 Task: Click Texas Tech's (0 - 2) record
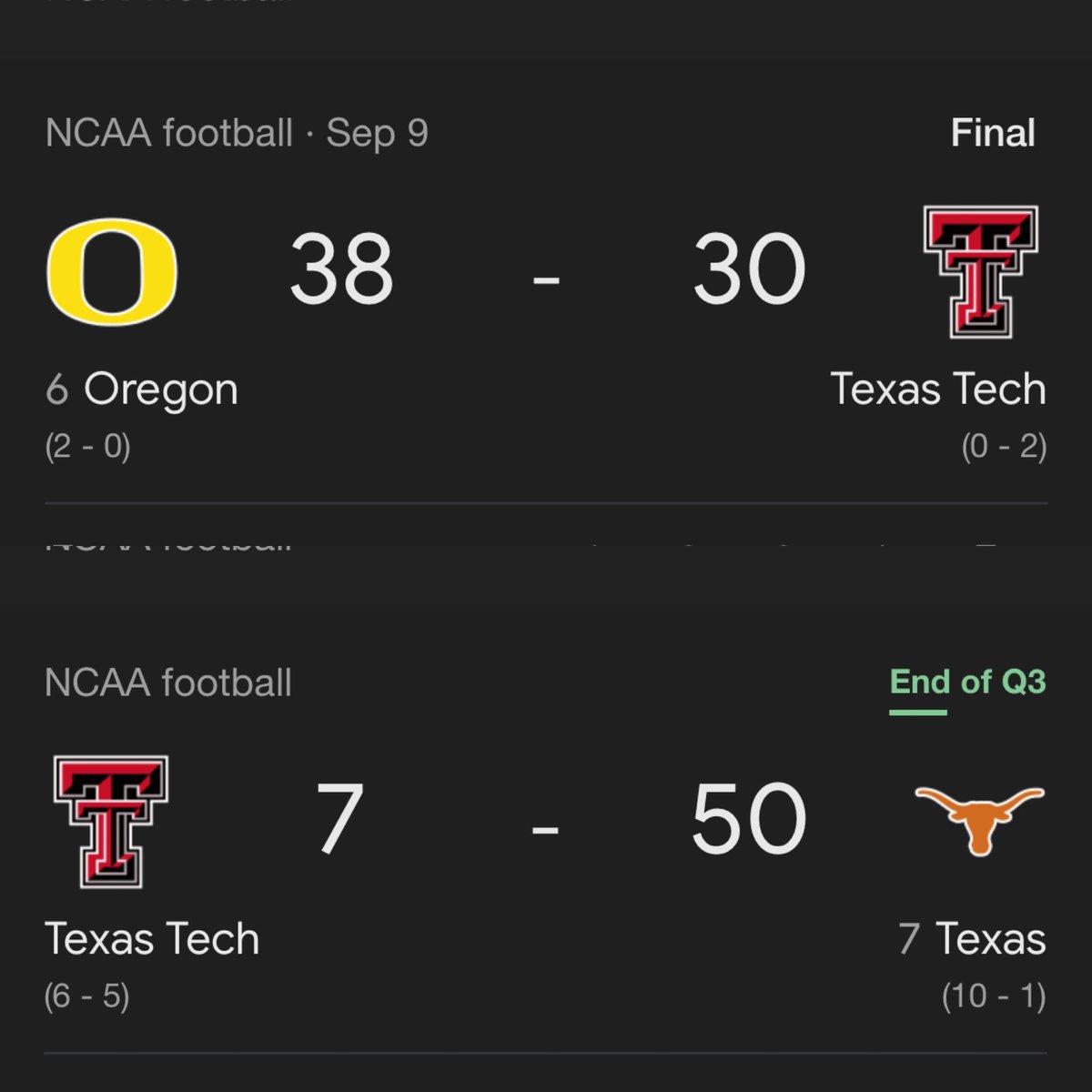point(1005,447)
